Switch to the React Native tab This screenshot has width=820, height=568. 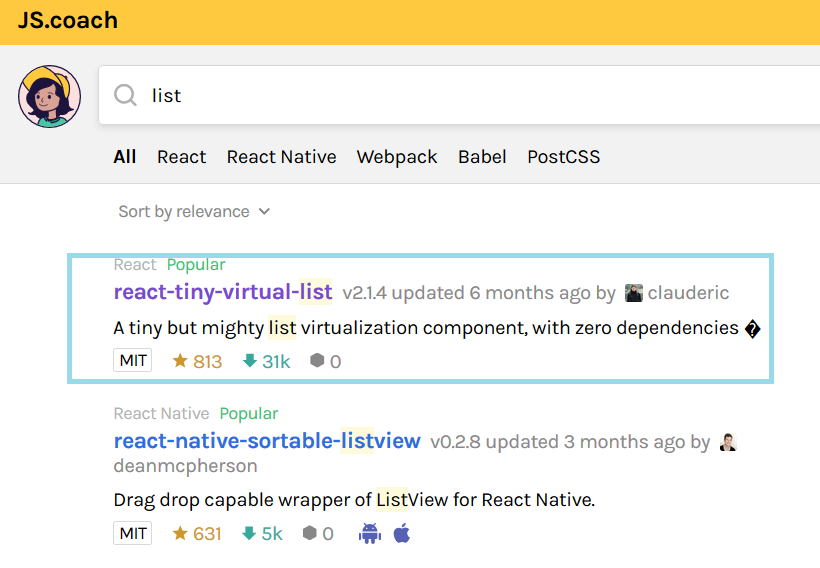tap(281, 157)
